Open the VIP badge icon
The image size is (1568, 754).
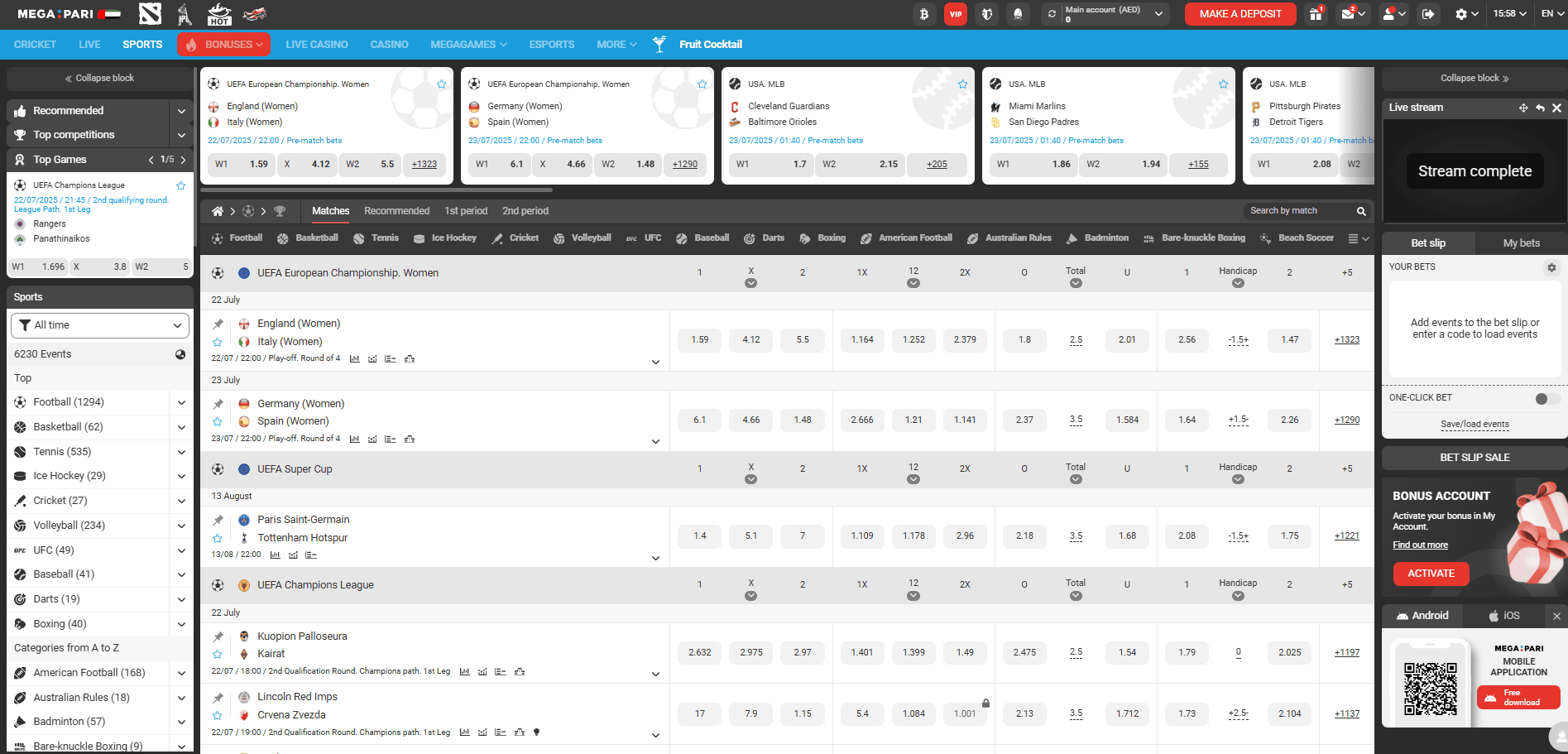click(956, 14)
